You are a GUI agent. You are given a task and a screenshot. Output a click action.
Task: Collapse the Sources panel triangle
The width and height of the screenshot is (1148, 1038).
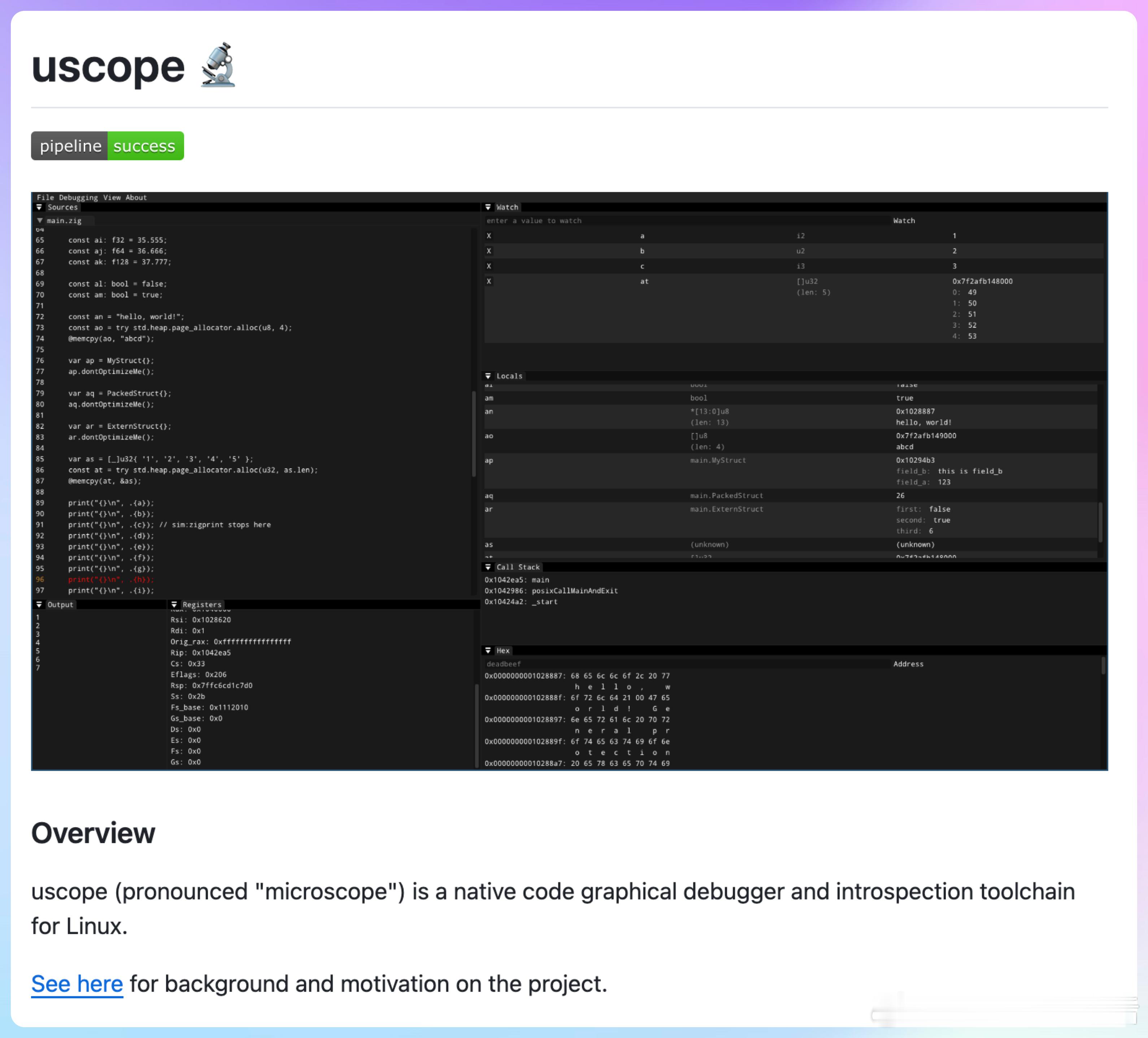[39, 207]
